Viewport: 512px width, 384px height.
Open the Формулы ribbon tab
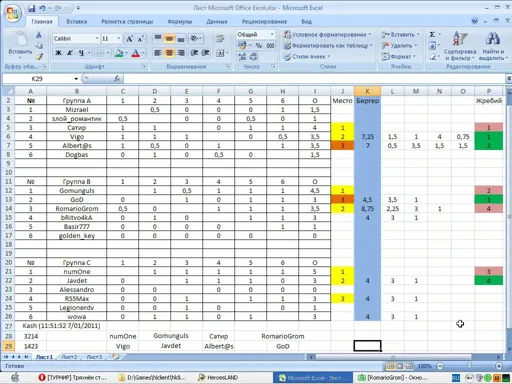click(180, 21)
